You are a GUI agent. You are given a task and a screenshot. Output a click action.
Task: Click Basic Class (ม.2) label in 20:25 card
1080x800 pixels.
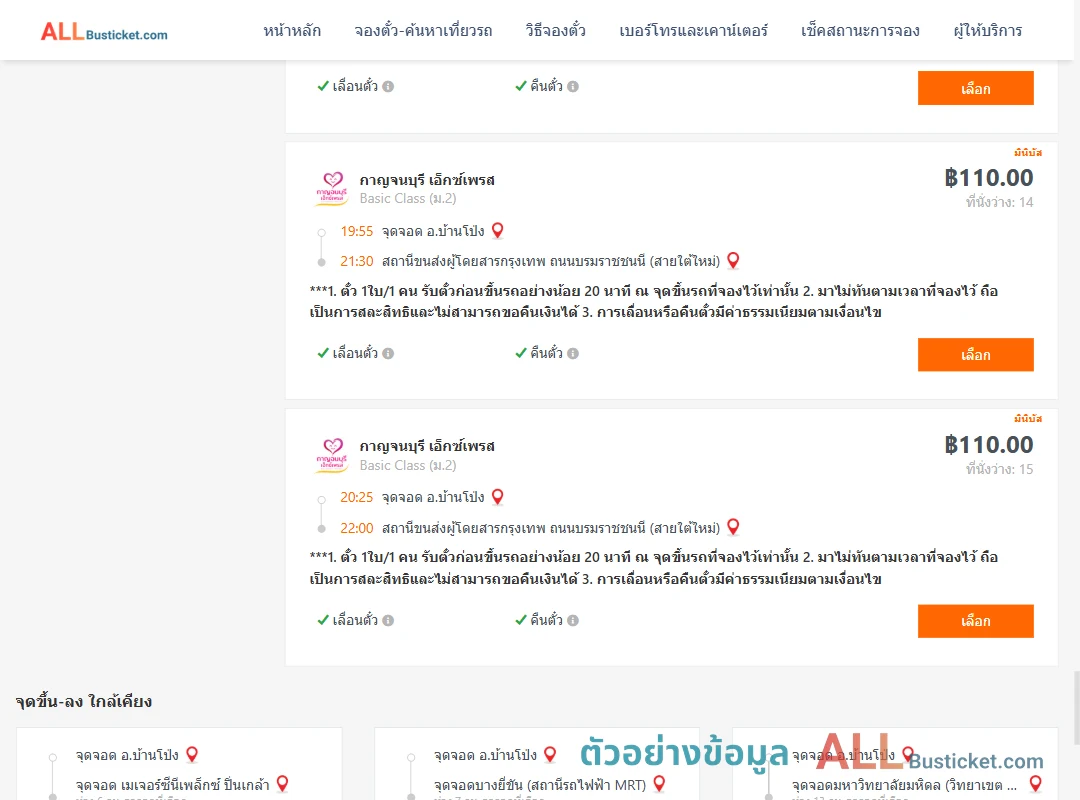[x=408, y=465]
